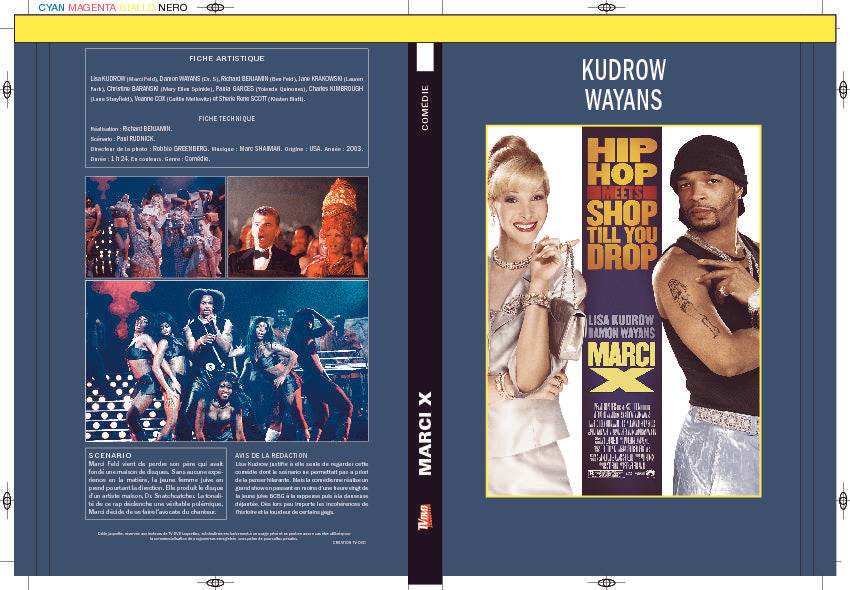The image size is (850, 590).
Task: Click the bottom-right registration crosshair mark
Action: pos(607,583)
